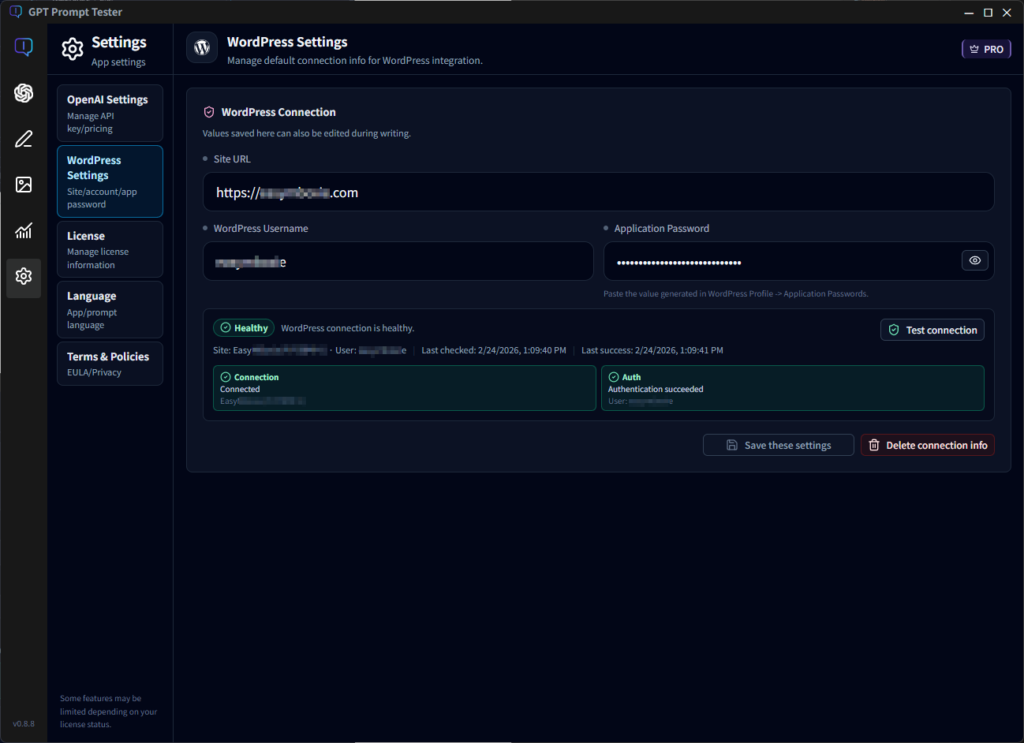1024x743 pixels.
Task: Open the prompt tester chat panel
Action: (23, 46)
